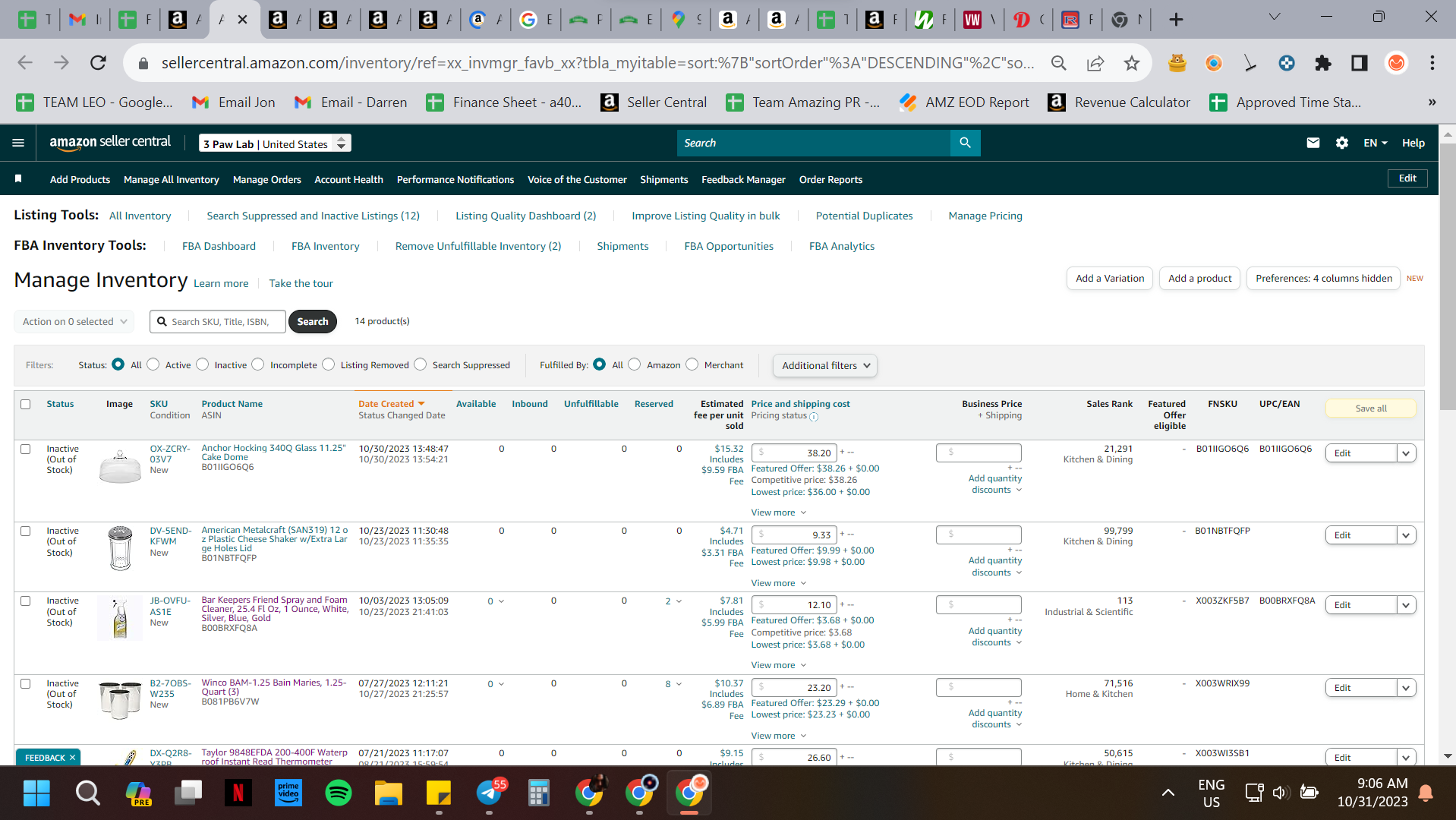The image size is (1456, 820).
Task: Select the Anchor Hocking Cake Dome row checkbox
Action: 26,449
